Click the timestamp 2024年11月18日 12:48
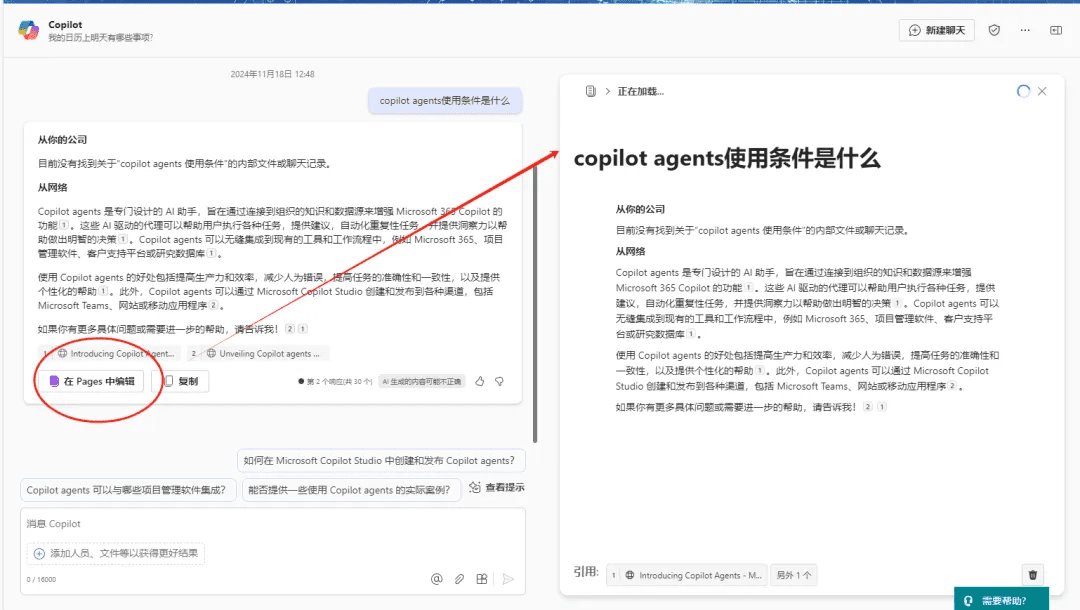Screen dimensions: 1080x610 tap(273, 74)
